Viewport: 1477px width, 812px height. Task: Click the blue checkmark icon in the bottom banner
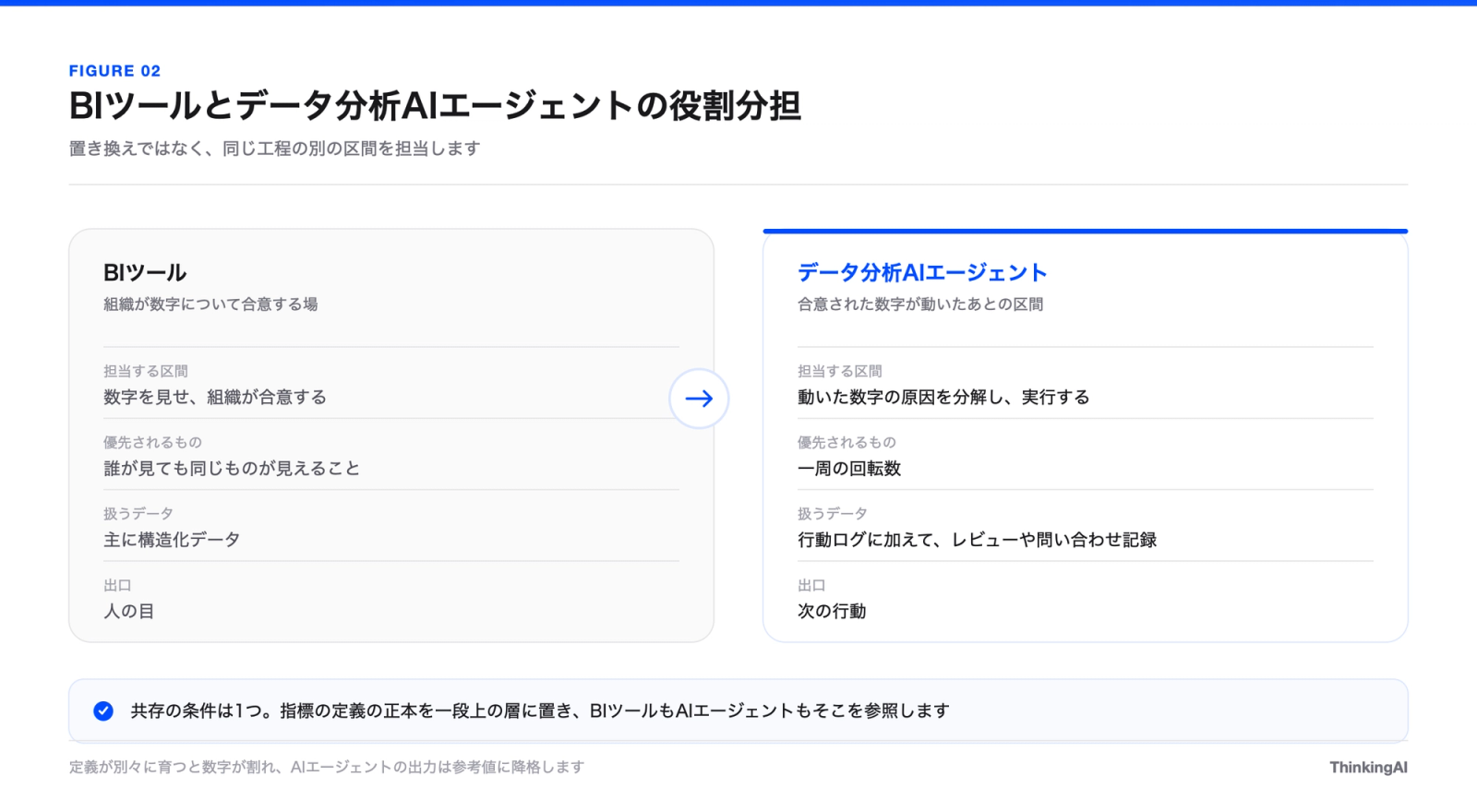(103, 710)
